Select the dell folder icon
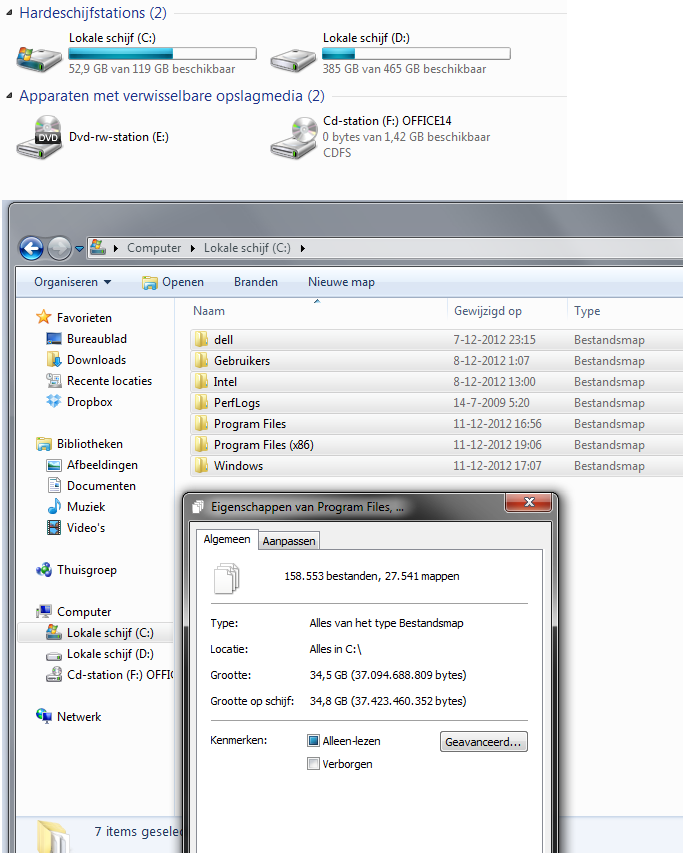This screenshot has height=853, width=683. pos(201,339)
